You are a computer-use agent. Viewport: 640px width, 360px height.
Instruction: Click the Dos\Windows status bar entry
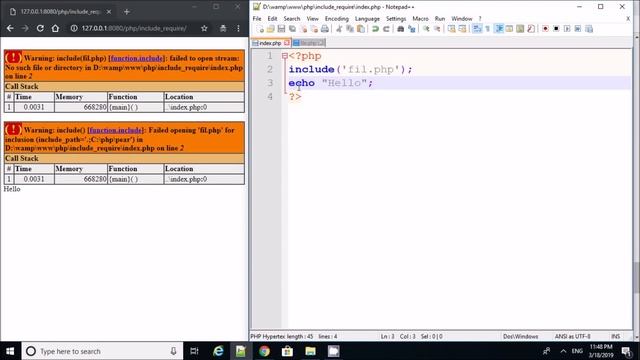pyautogui.click(x=520, y=337)
